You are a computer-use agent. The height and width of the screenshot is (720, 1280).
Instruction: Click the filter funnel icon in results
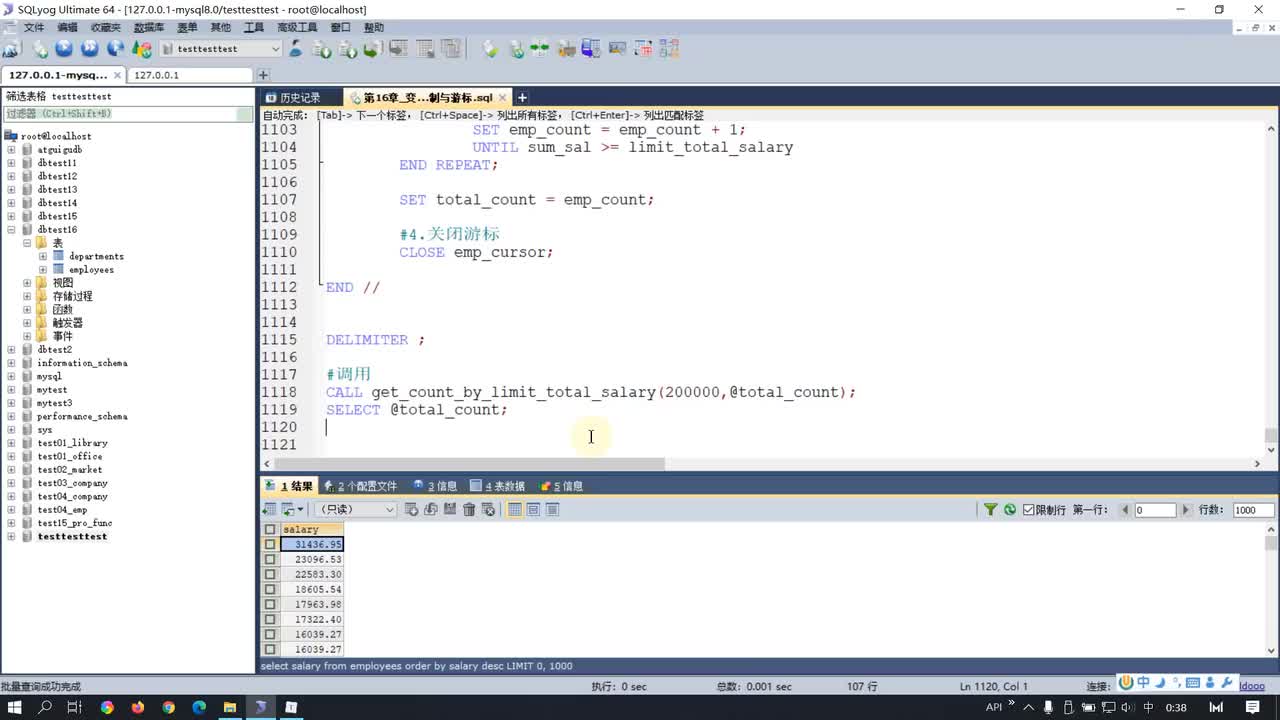point(990,510)
